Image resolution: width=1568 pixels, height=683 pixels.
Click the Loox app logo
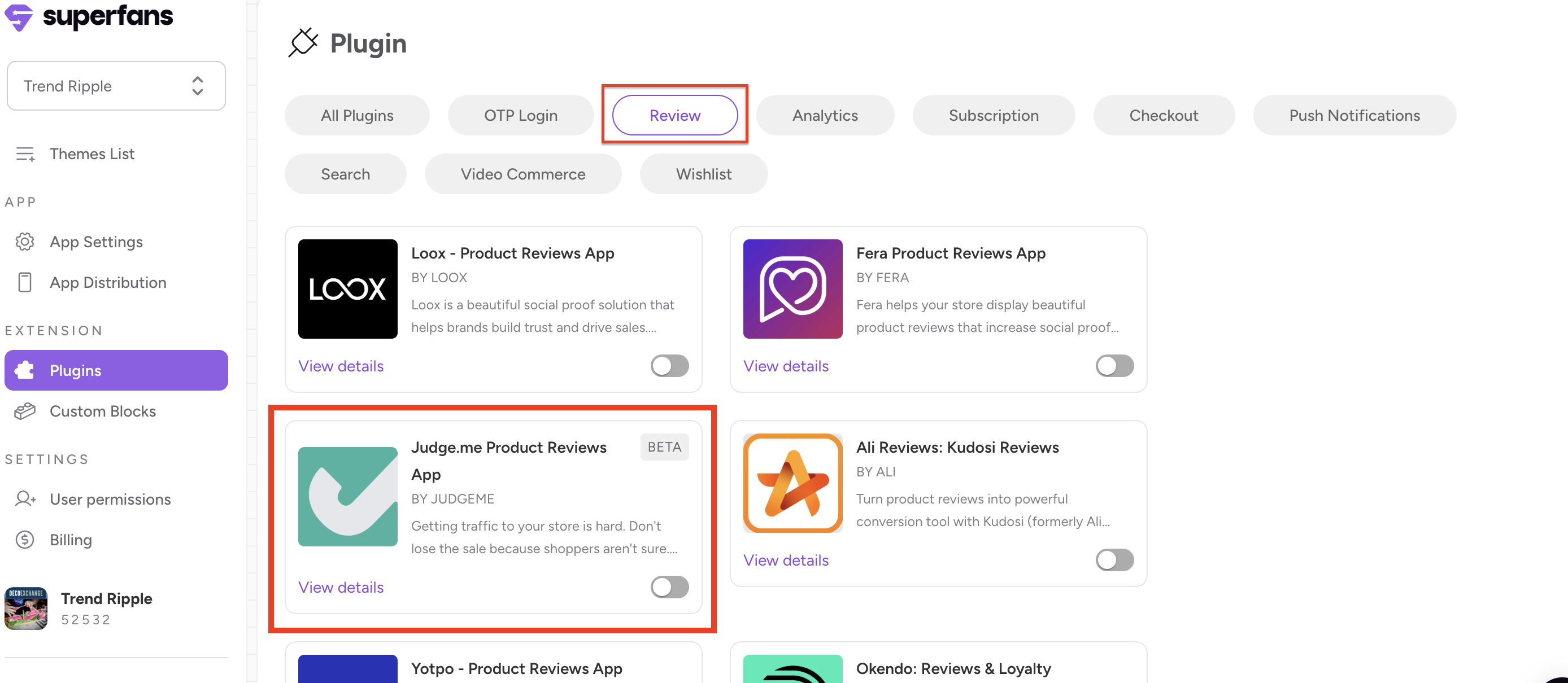pos(347,289)
